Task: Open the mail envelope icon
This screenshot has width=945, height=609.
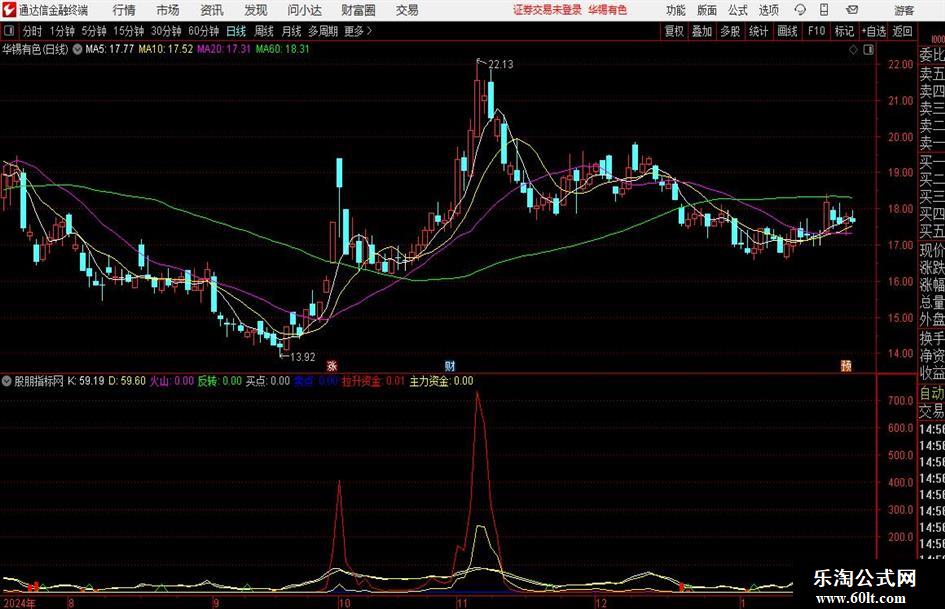Action: click(852, 10)
